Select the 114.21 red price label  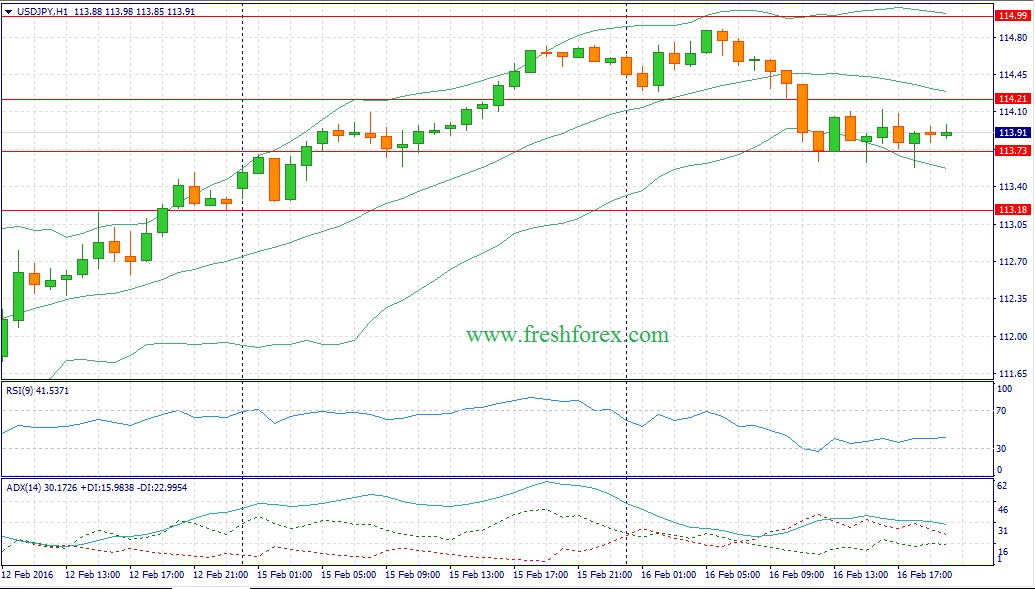tap(1013, 99)
